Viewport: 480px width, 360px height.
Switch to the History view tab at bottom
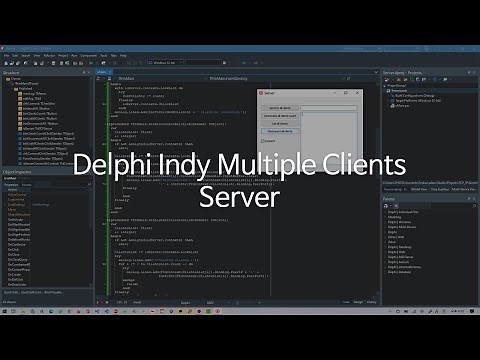(x=371, y=302)
